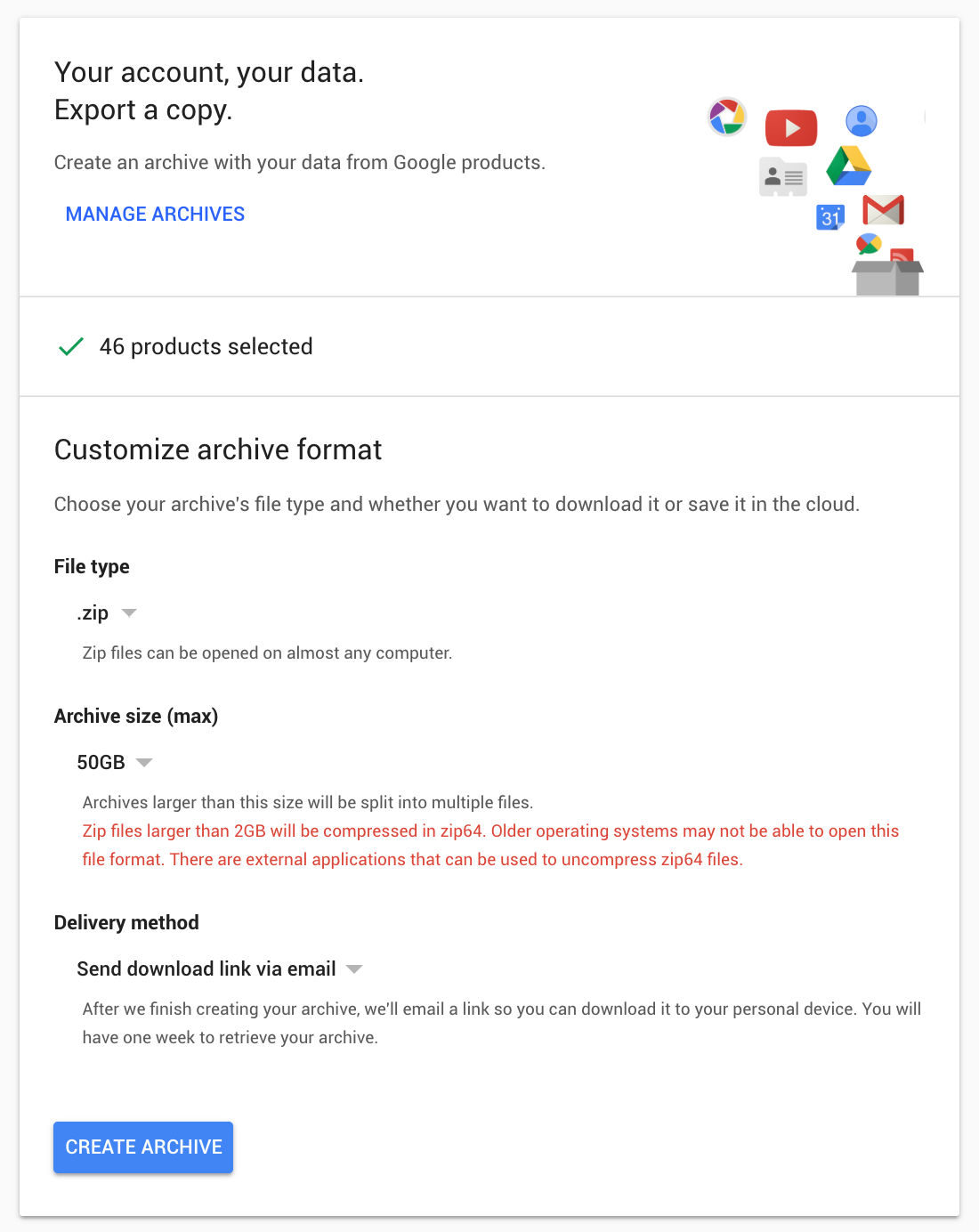This screenshot has height=1232, width=979.
Task: Open MANAGE ARCHIVES link
Action: [155, 214]
